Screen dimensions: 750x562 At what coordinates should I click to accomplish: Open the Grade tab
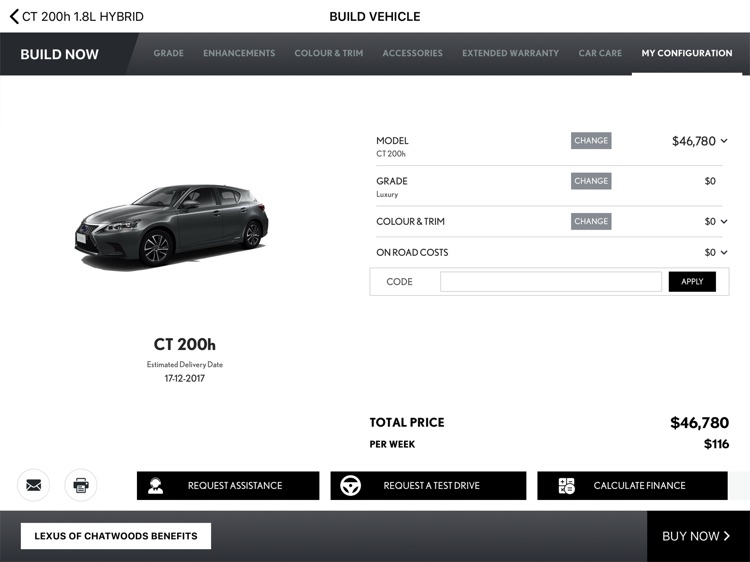(168, 53)
